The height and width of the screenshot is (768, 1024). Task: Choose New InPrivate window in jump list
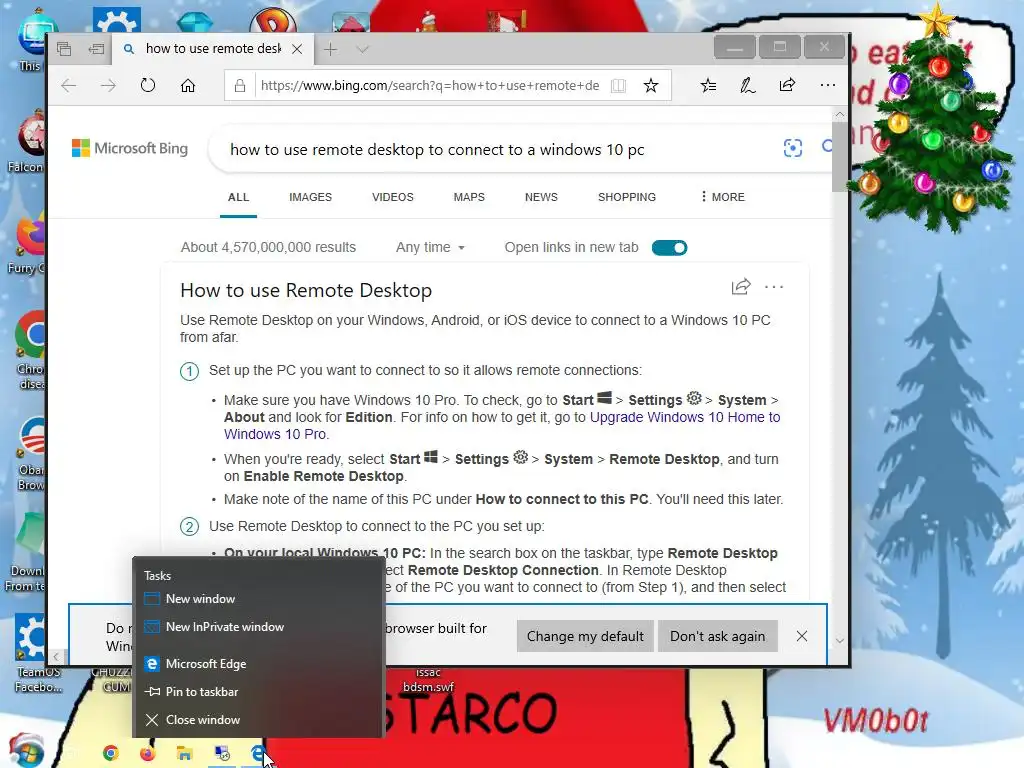click(257, 627)
